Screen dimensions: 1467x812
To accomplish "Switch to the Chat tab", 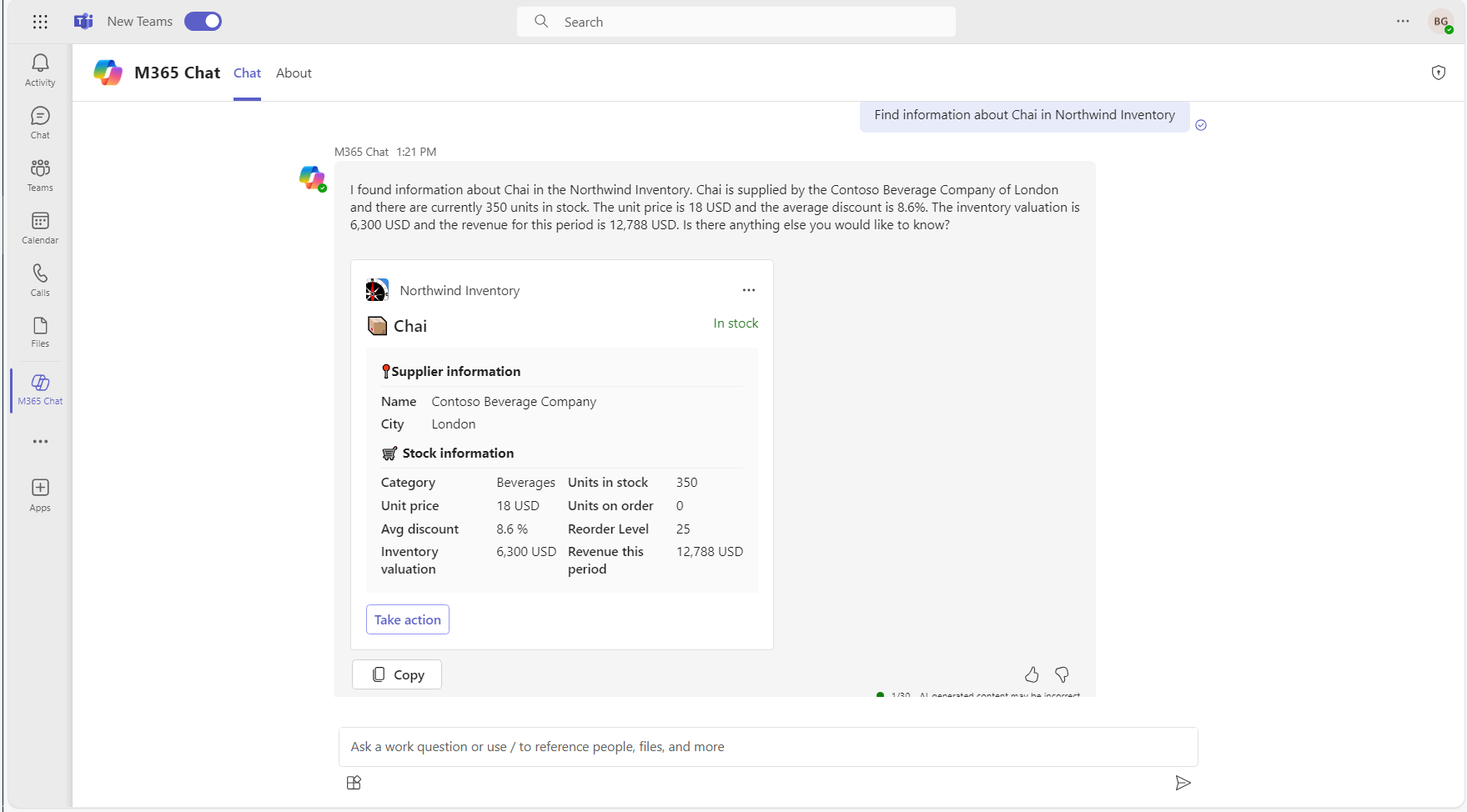I will (x=247, y=73).
